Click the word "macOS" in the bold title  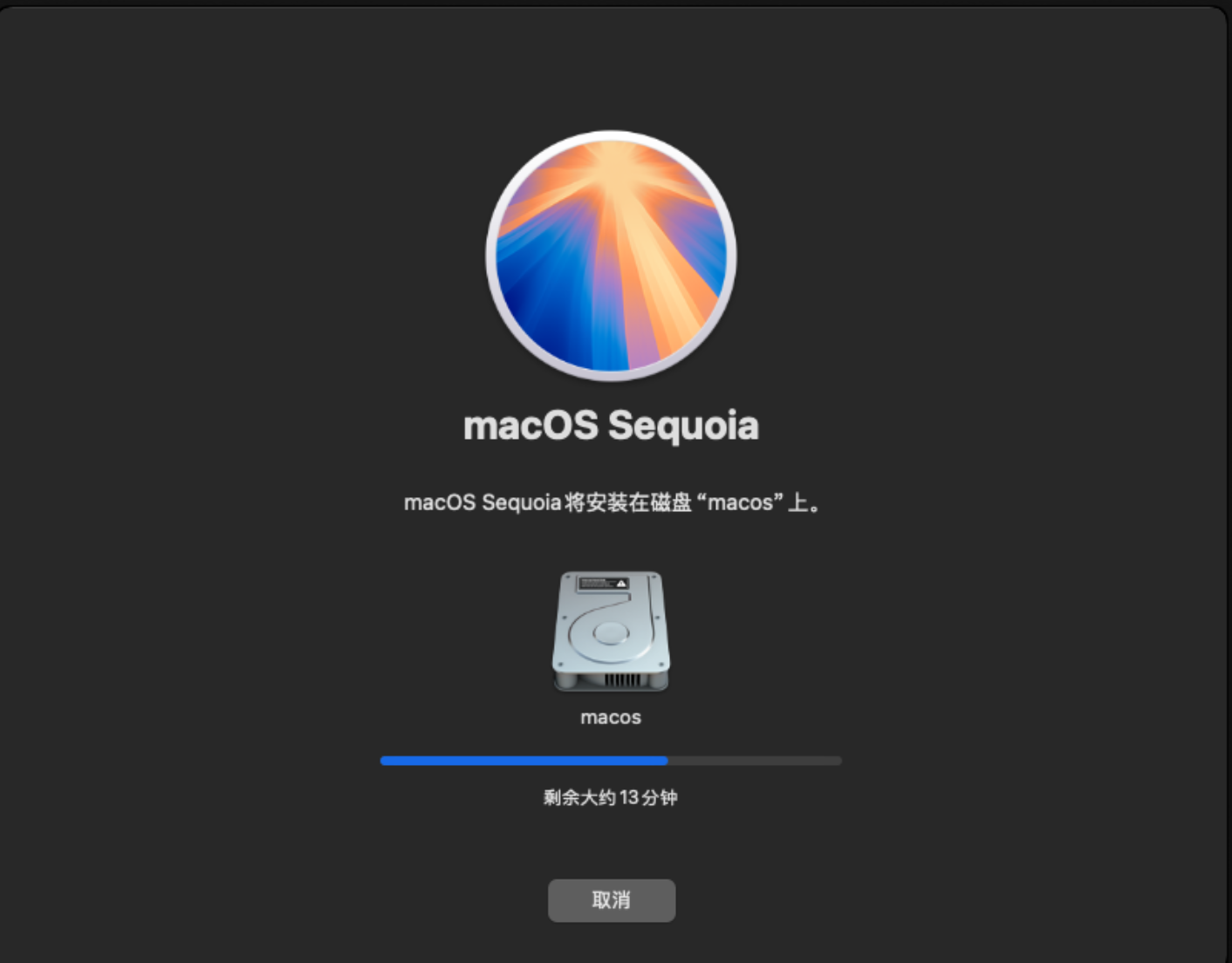[530, 426]
